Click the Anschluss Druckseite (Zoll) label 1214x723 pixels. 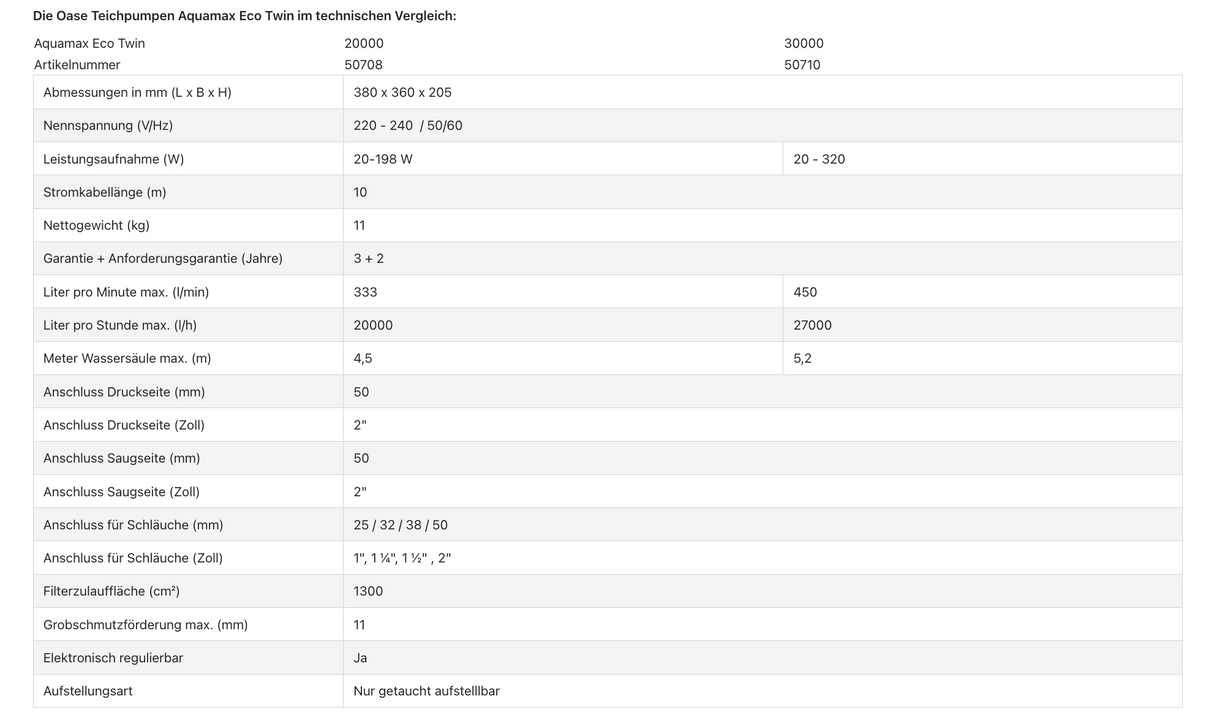124,425
